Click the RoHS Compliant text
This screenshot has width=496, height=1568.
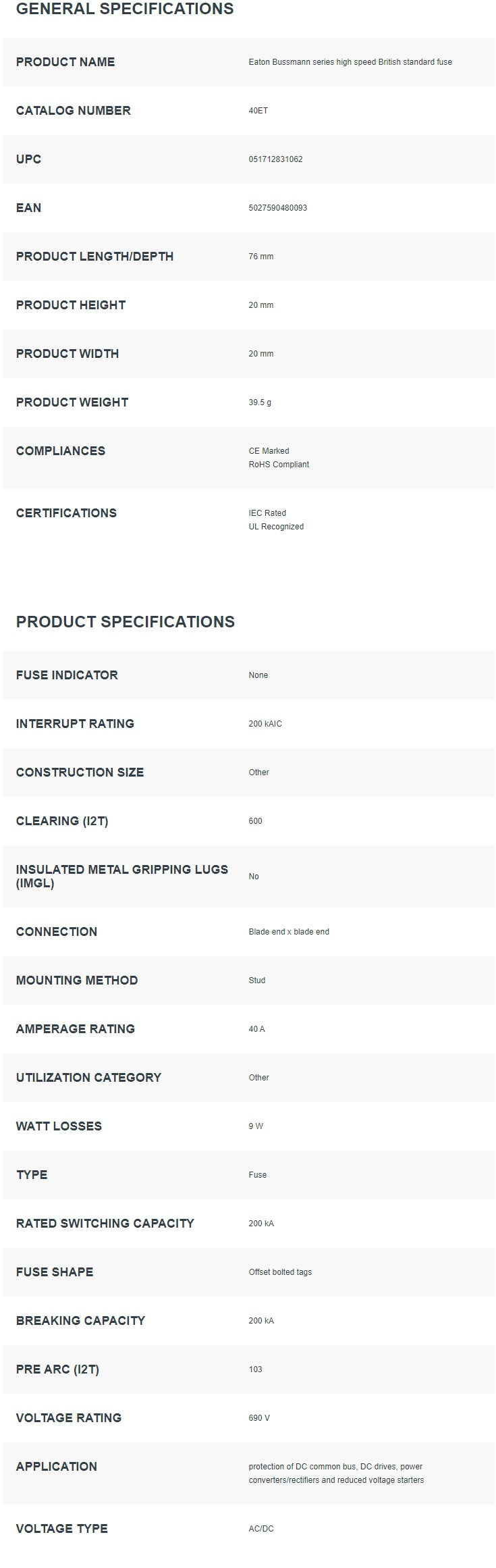(x=279, y=465)
